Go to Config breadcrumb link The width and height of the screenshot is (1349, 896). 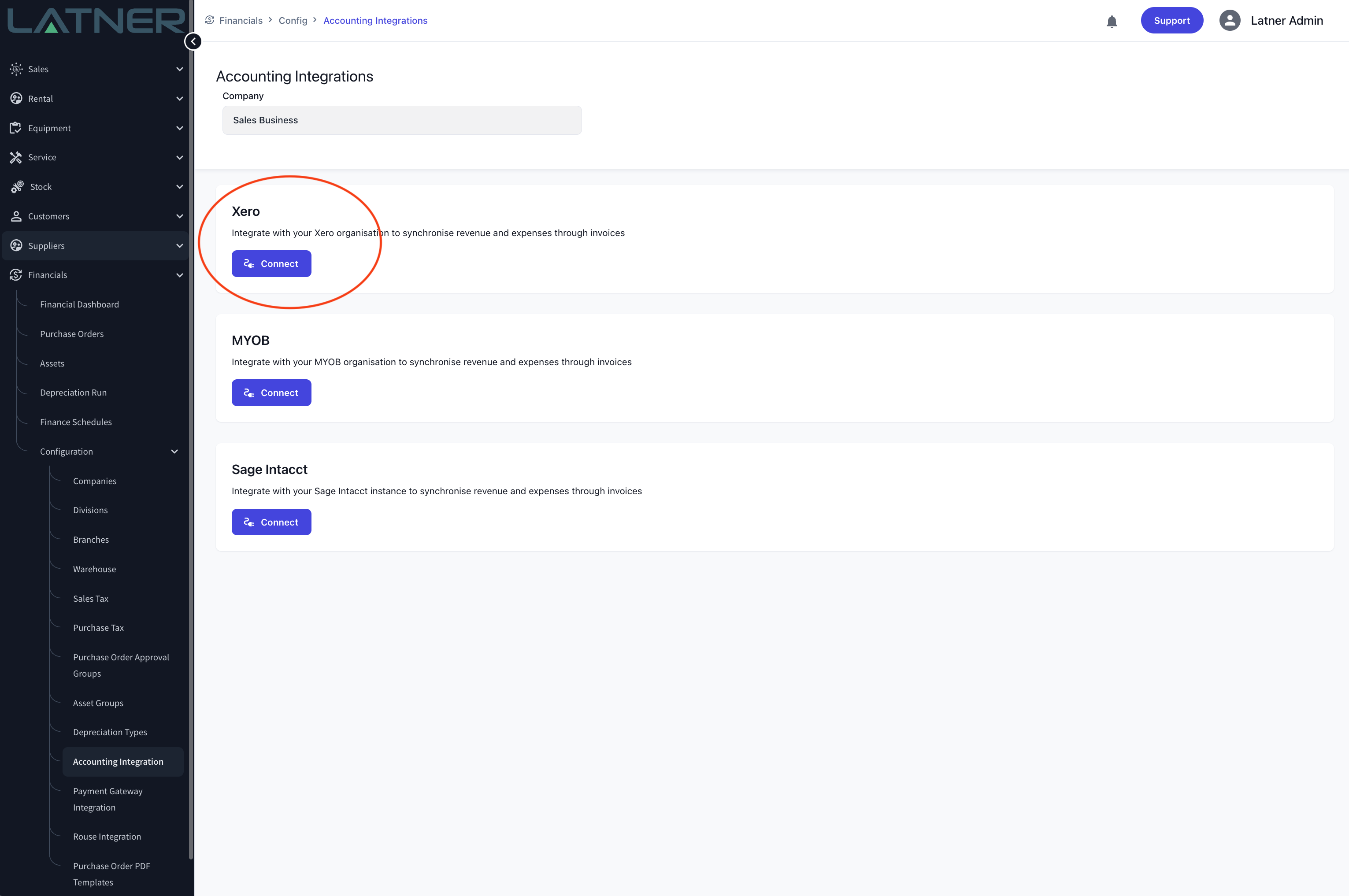(293, 21)
